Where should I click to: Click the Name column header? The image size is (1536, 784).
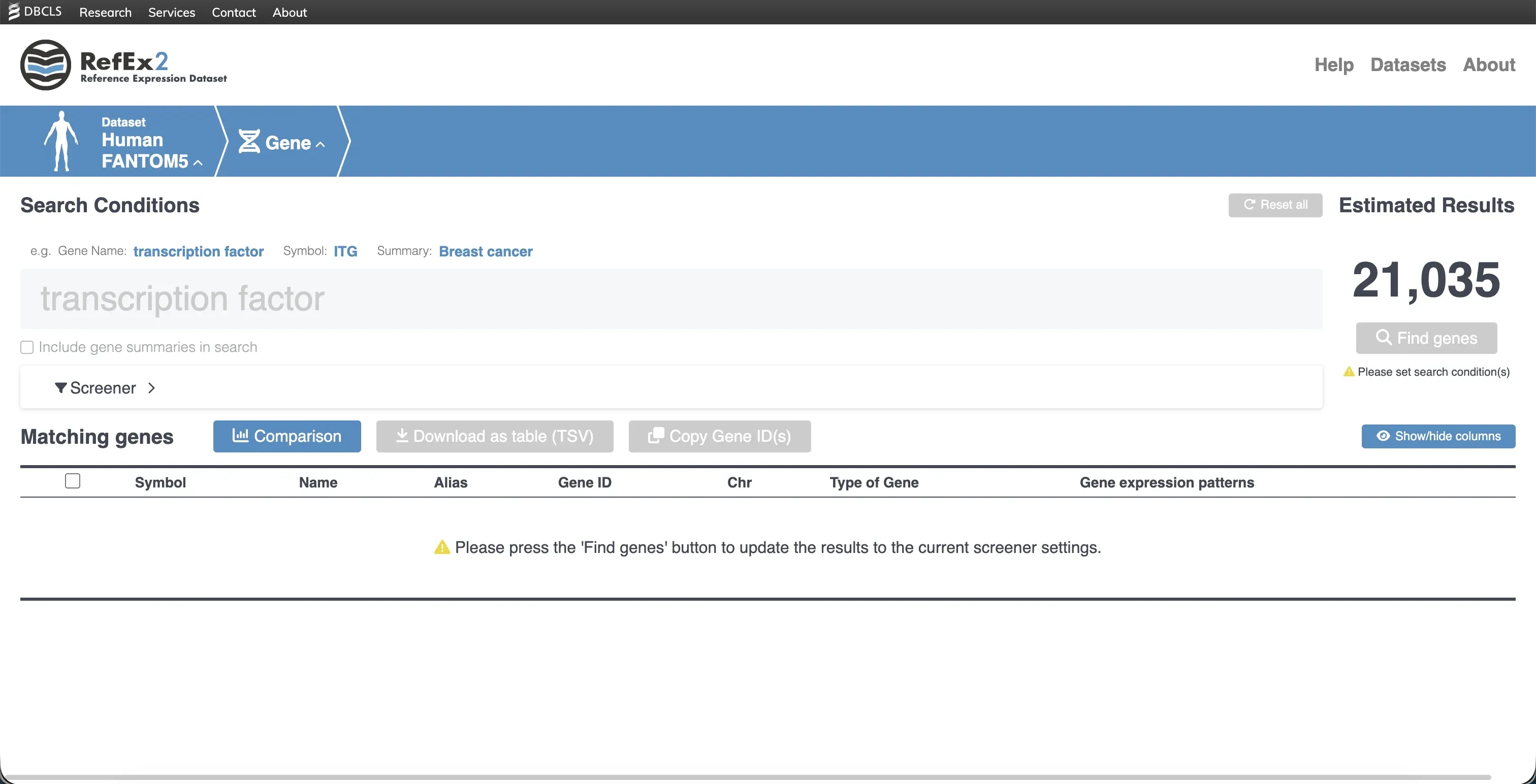click(x=318, y=482)
